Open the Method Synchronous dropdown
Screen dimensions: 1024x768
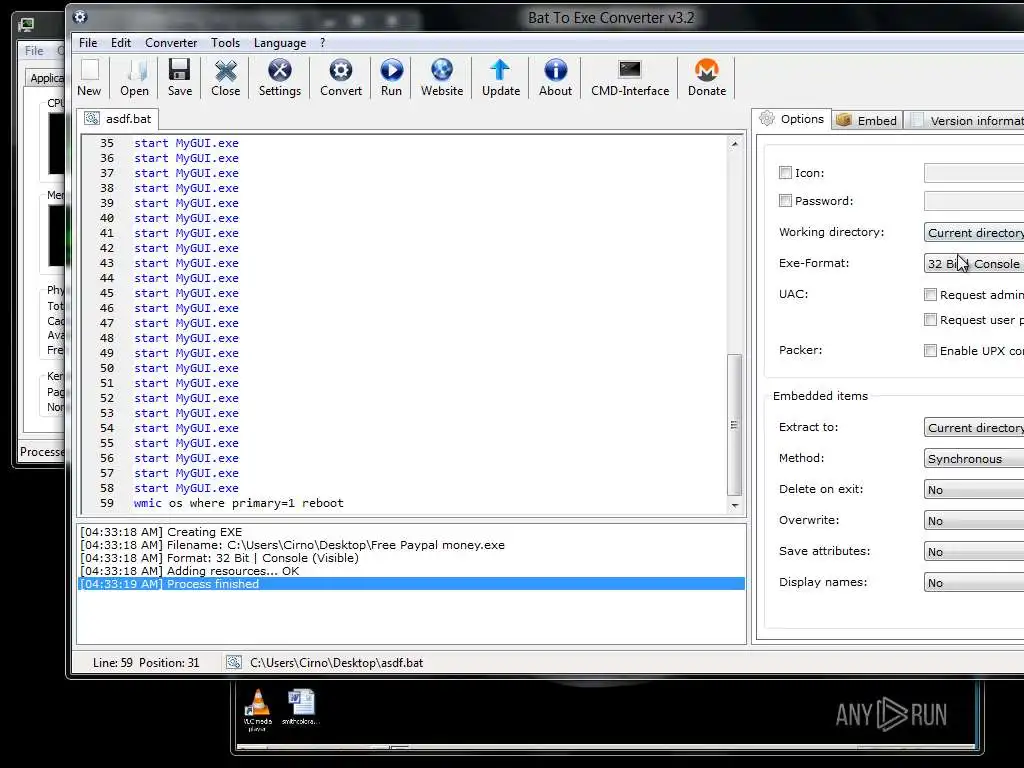974,458
